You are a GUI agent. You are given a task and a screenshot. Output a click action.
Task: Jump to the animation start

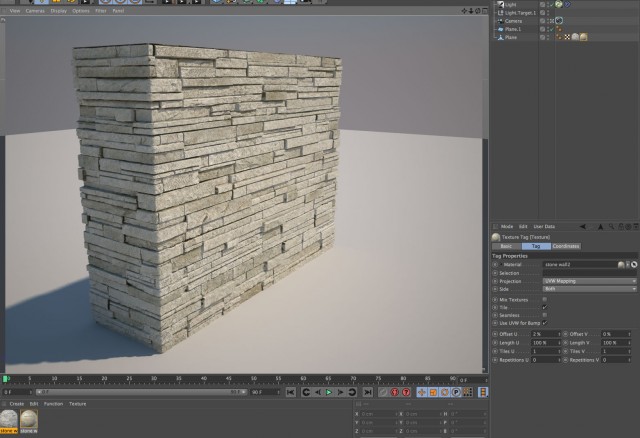[291, 392]
